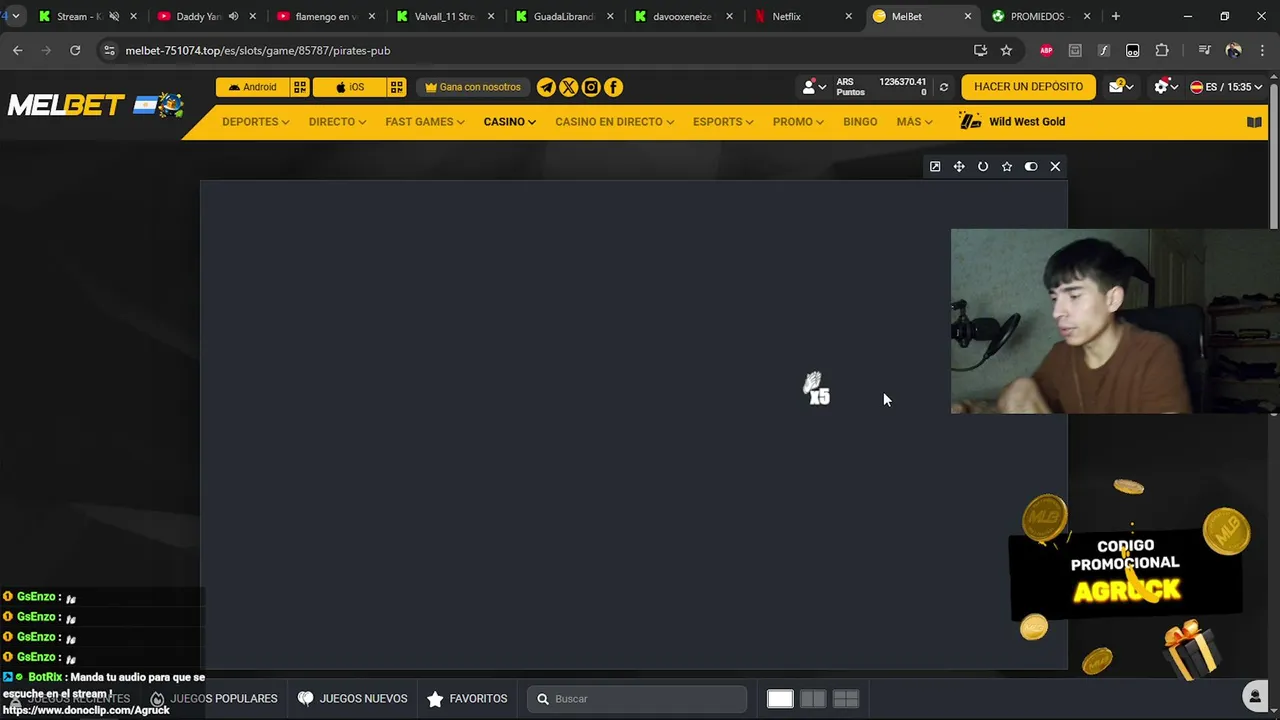Click the Gana con nosotros button
The image size is (1280, 720).
click(473, 87)
